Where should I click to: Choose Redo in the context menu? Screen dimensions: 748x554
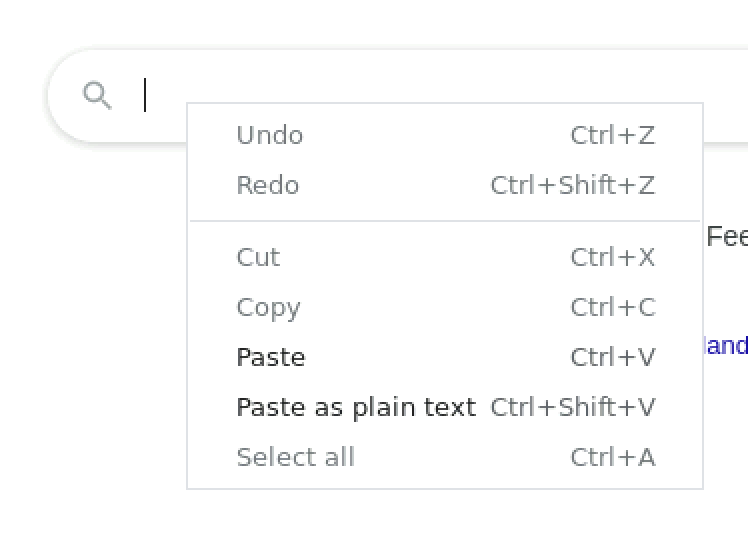point(268,185)
